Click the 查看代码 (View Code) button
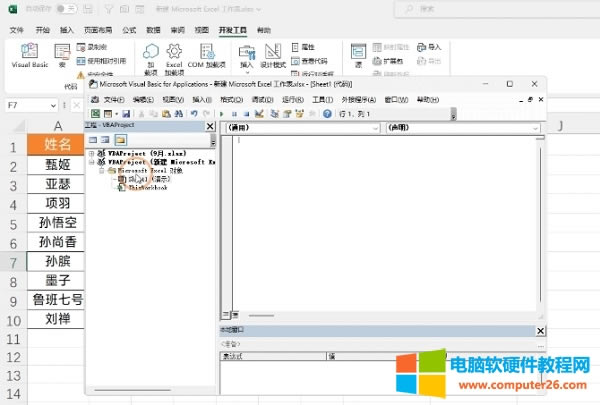This screenshot has width=600, height=405. pyautogui.click(x=315, y=60)
